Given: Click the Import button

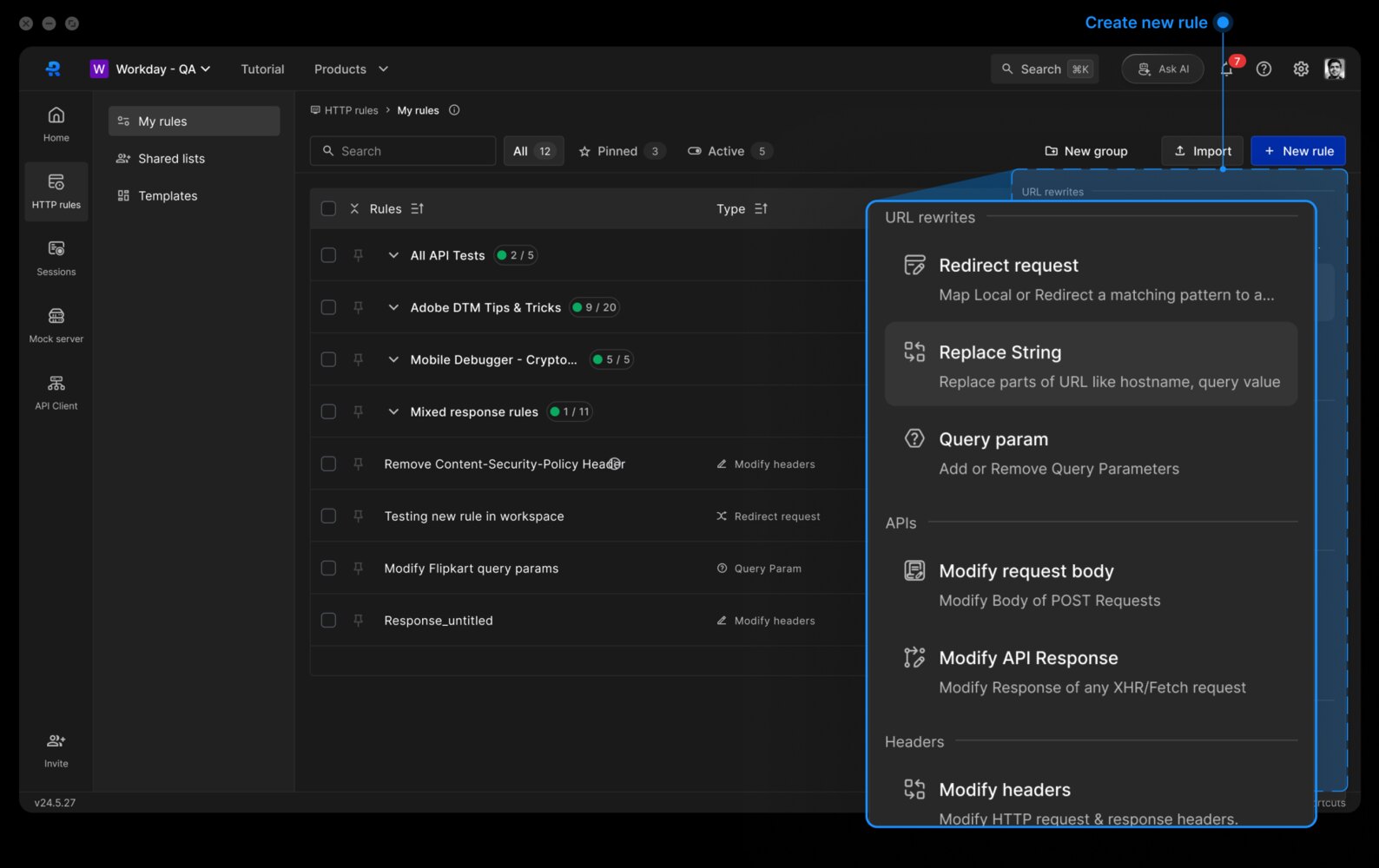Looking at the screenshot, I should [1203, 151].
